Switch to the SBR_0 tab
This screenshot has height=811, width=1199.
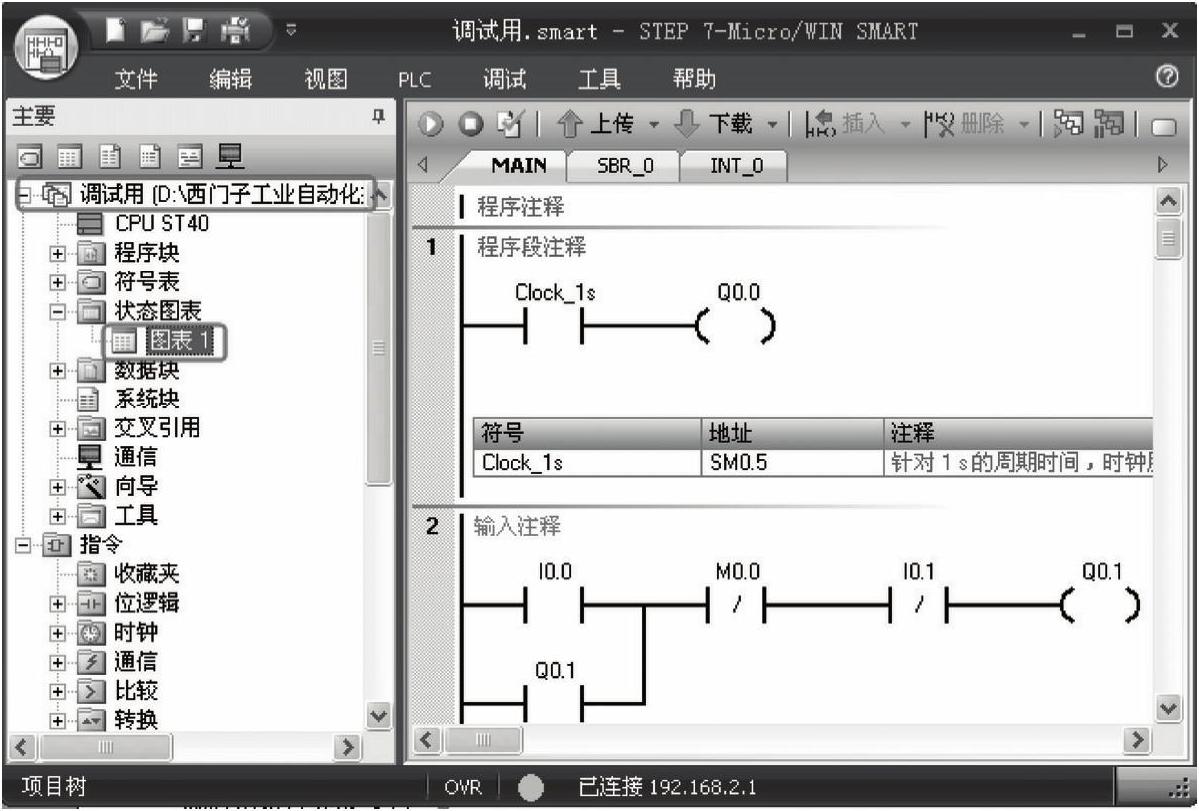tap(625, 166)
